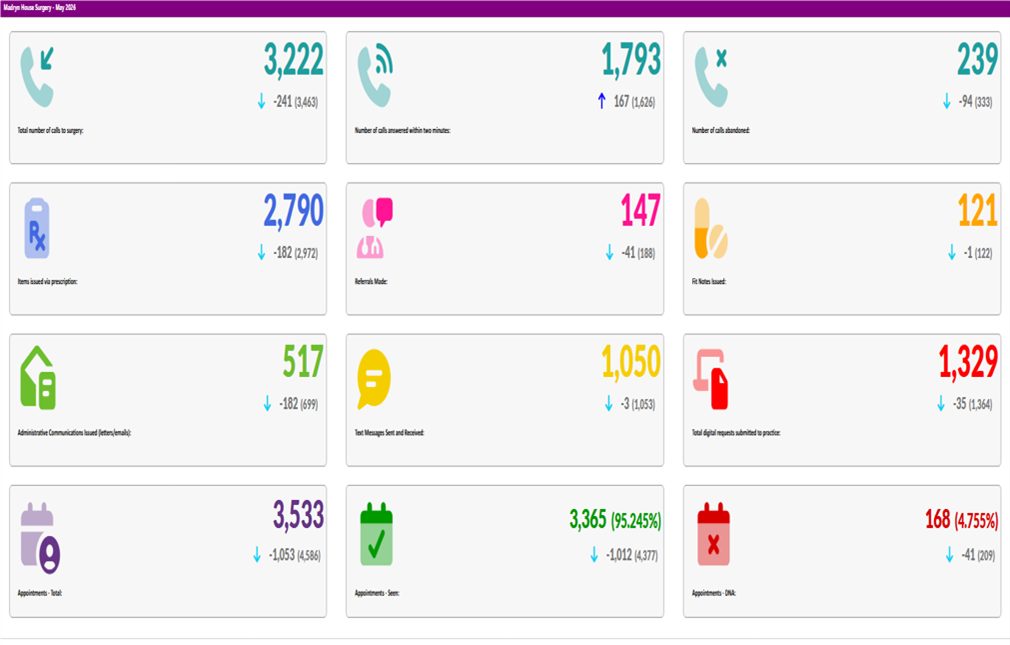The height and width of the screenshot is (645, 1010).
Task: Click the pink referrals doctor icon
Action: 375,229
